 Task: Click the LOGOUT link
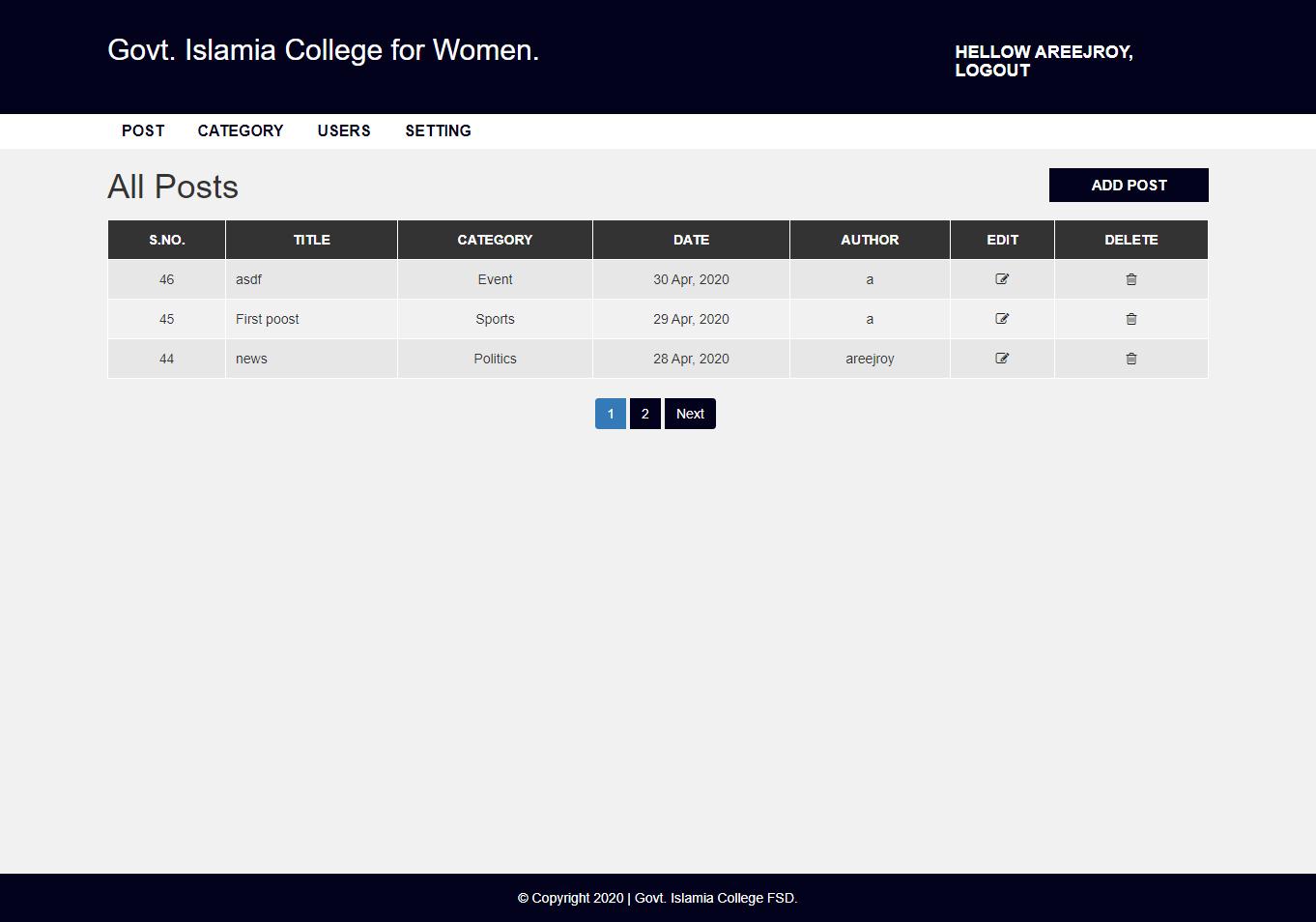992,71
